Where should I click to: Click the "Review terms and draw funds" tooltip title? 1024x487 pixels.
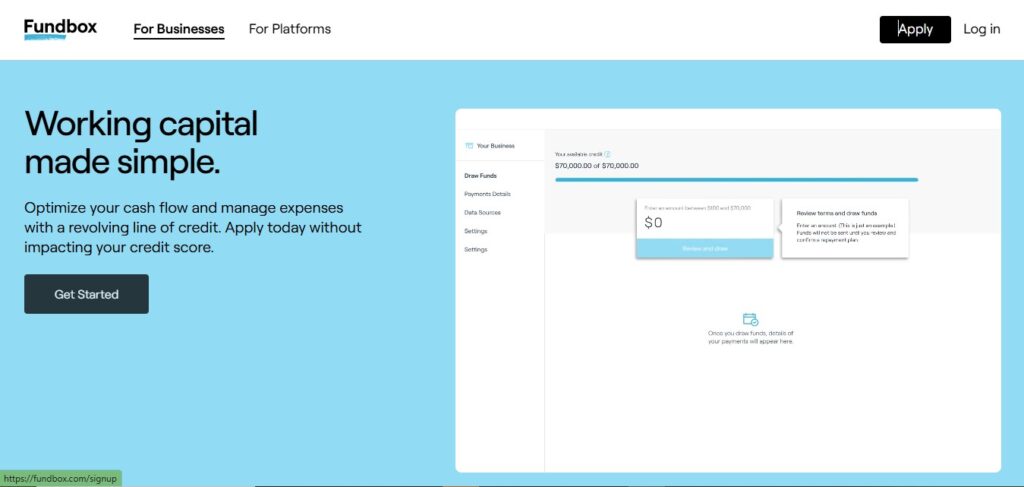coord(837,213)
